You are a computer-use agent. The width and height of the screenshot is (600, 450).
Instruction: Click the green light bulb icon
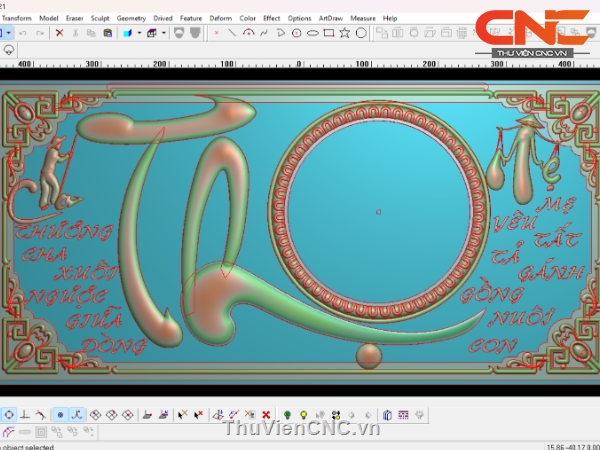tap(287, 414)
